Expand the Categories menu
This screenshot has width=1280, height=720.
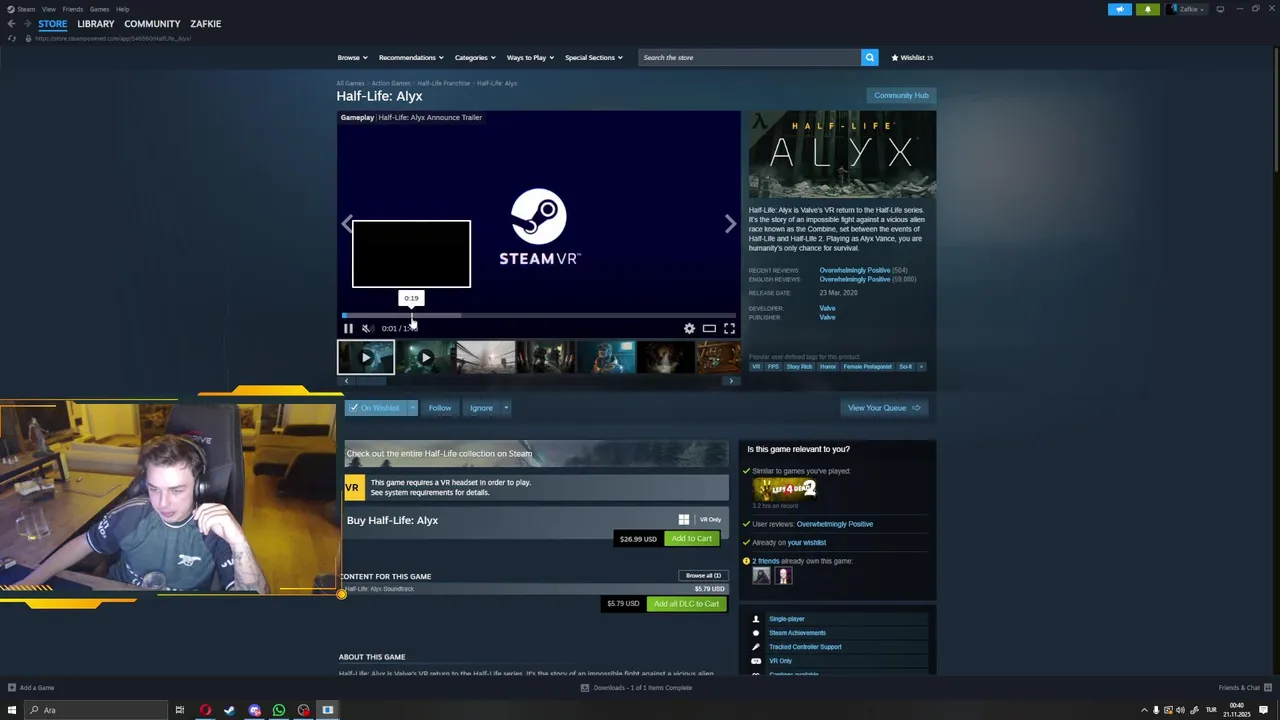tap(474, 57)
